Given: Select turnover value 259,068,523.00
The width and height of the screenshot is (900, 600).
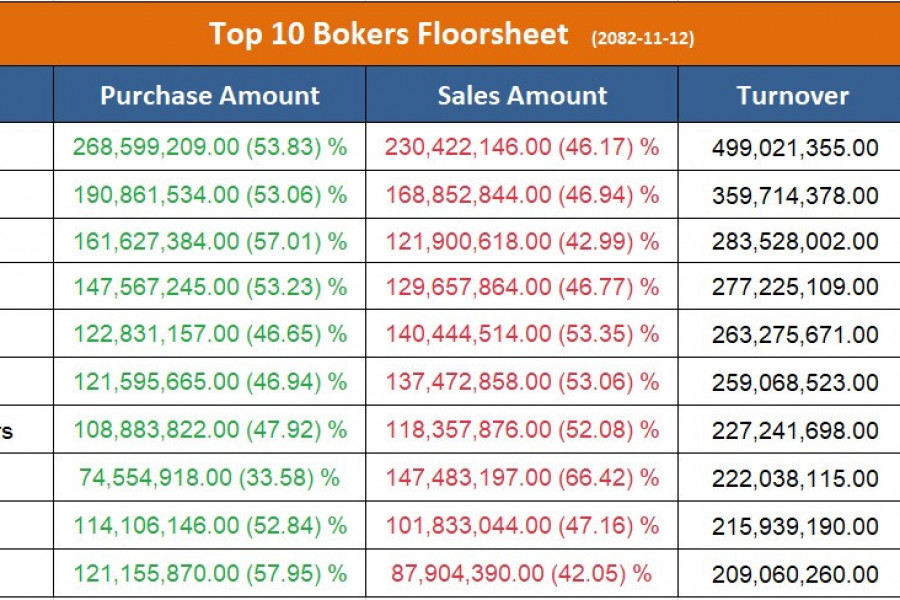Looking at the screenshot, I should 795,383.
